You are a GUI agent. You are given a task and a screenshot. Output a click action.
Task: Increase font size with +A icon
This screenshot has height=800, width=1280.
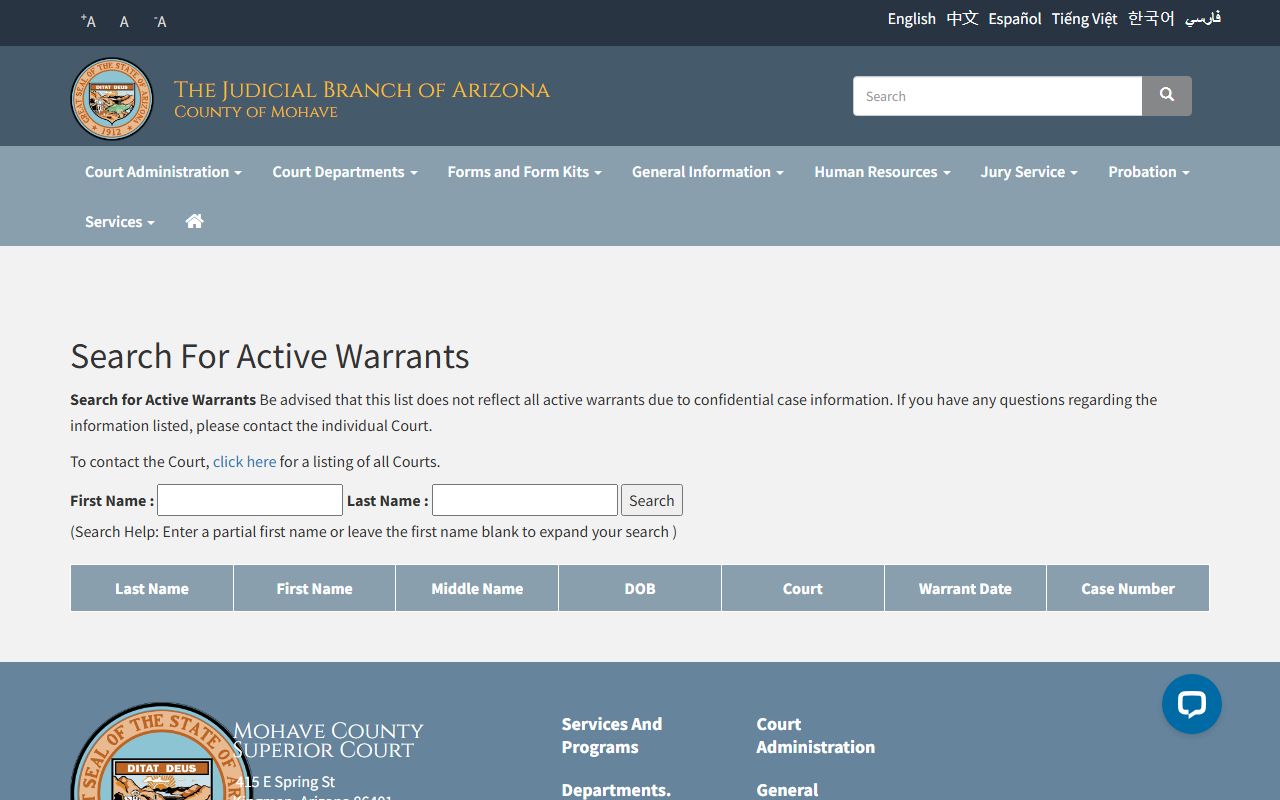coord(88,21)
